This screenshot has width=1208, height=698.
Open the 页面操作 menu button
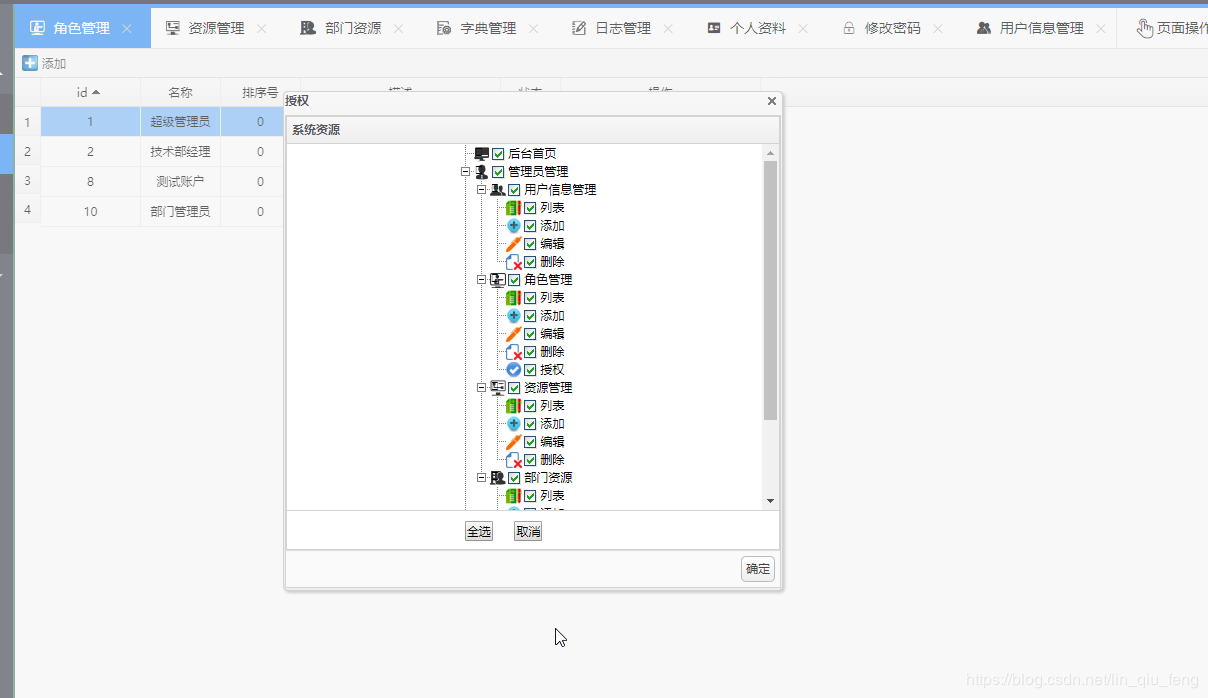pyautogui.click(x=1172, y=28)
